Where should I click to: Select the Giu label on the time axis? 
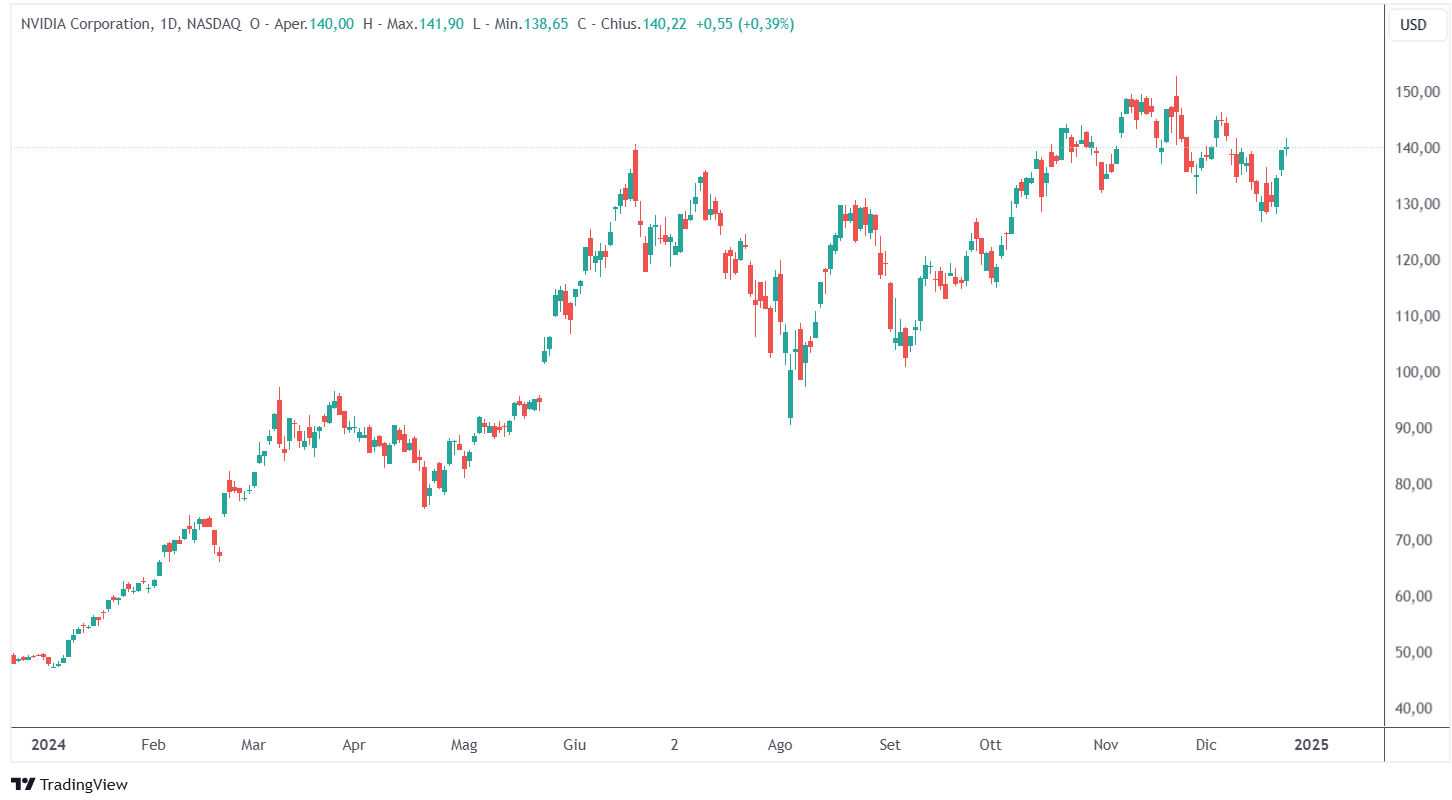pos(575,745)
